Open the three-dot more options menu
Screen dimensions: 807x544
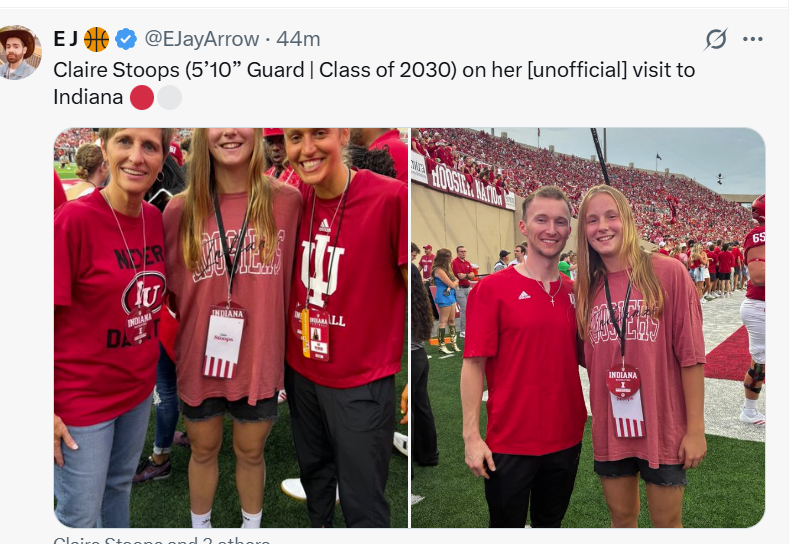coord(752,39)
